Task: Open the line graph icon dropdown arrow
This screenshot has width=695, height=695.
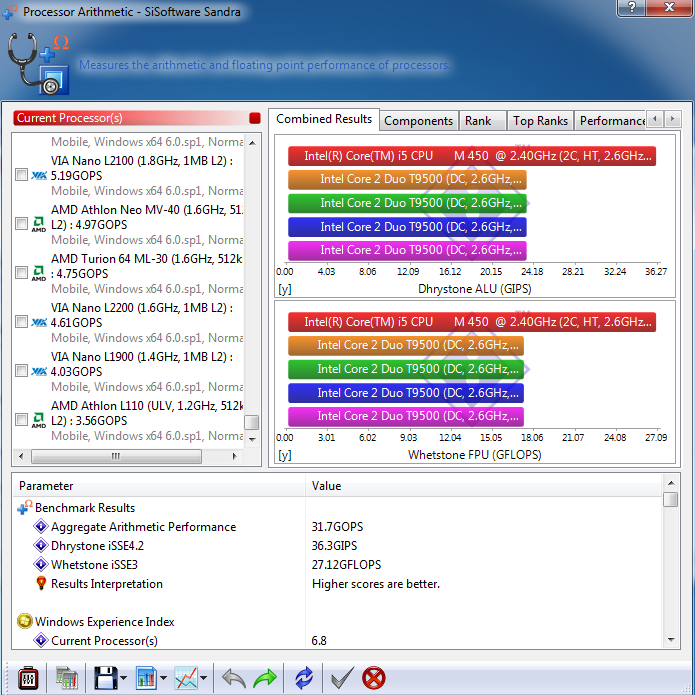Action: (203, 678)
